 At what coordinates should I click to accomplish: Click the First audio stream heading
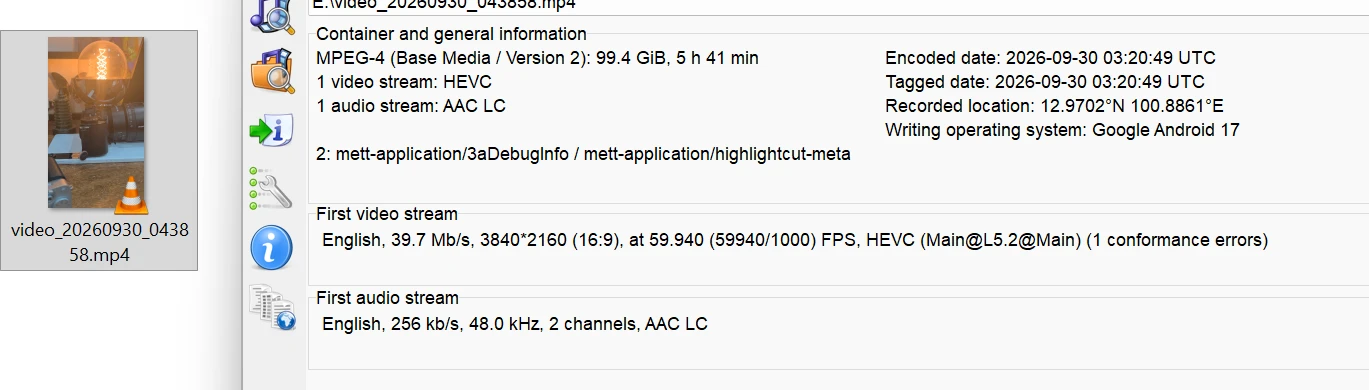pos(387,298)
